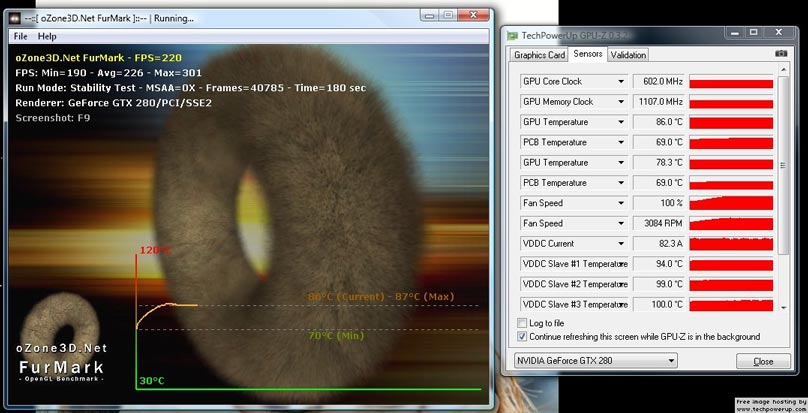
Task: Open the GPU Core Clock sensor dropdown
Action: [621, 81]
